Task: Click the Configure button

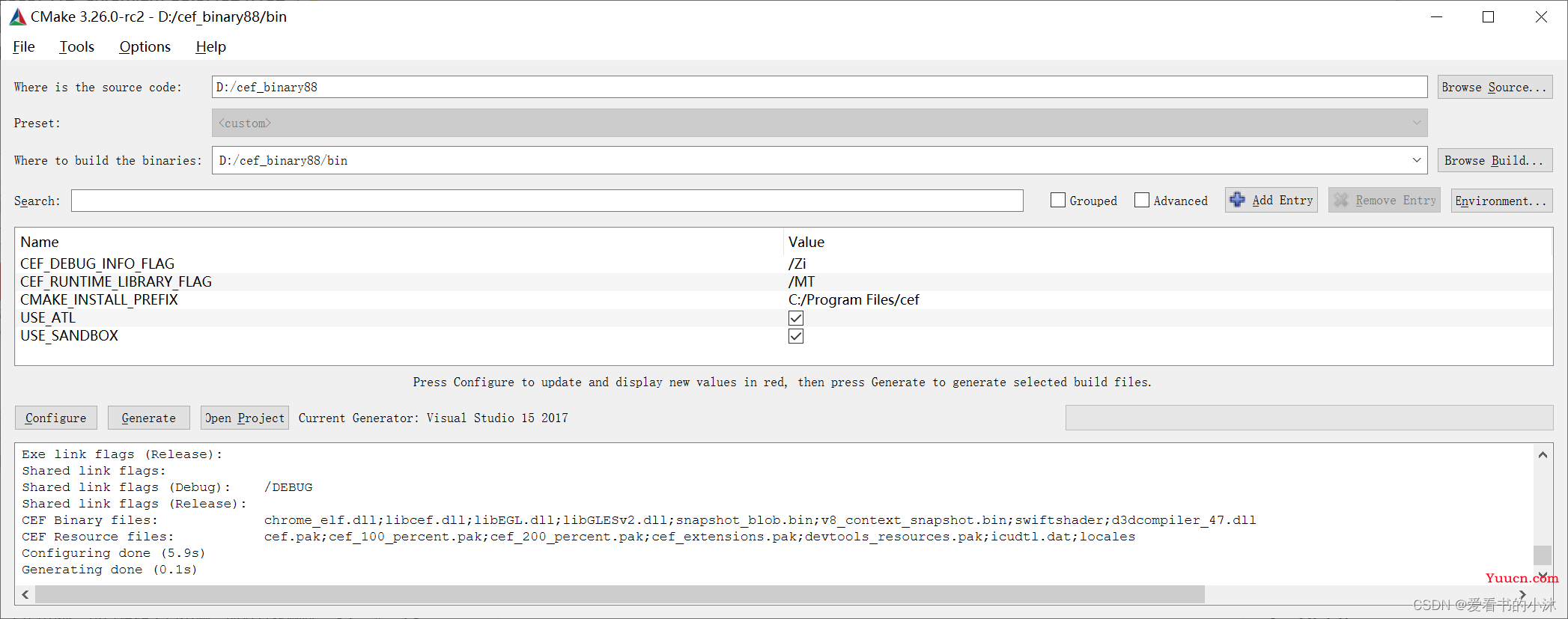Action: pyautogui.click(x=56, y=418)
